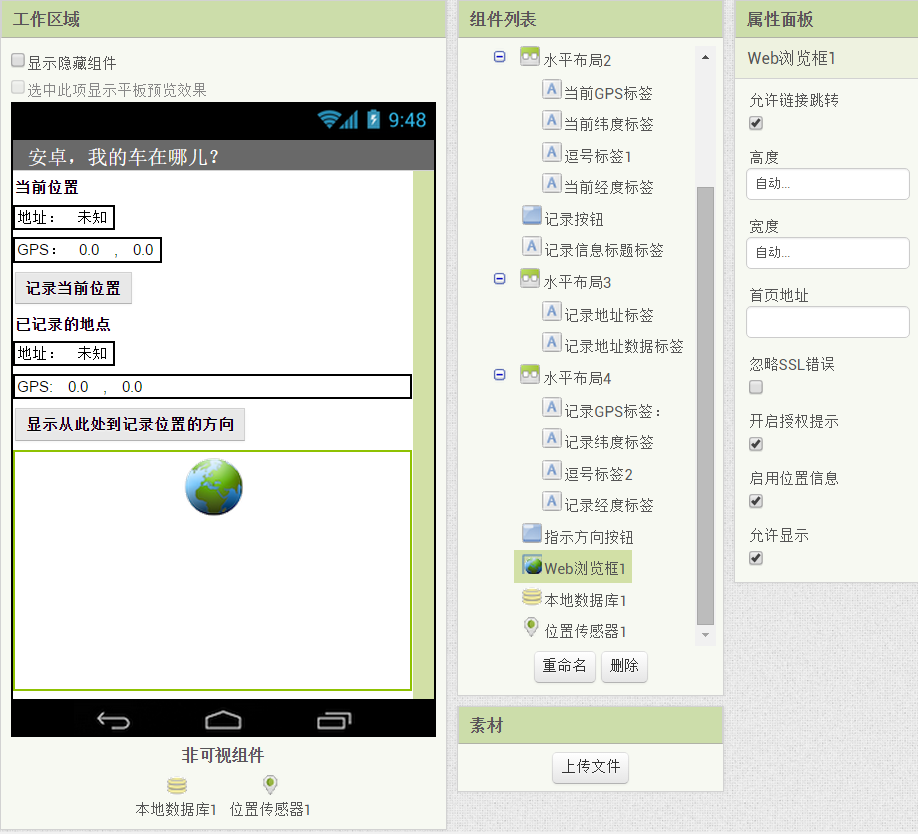Enable the 显示隐藏组件 checkbox
This screenshot has width=918, height=834.
click(x=18, y=61)
